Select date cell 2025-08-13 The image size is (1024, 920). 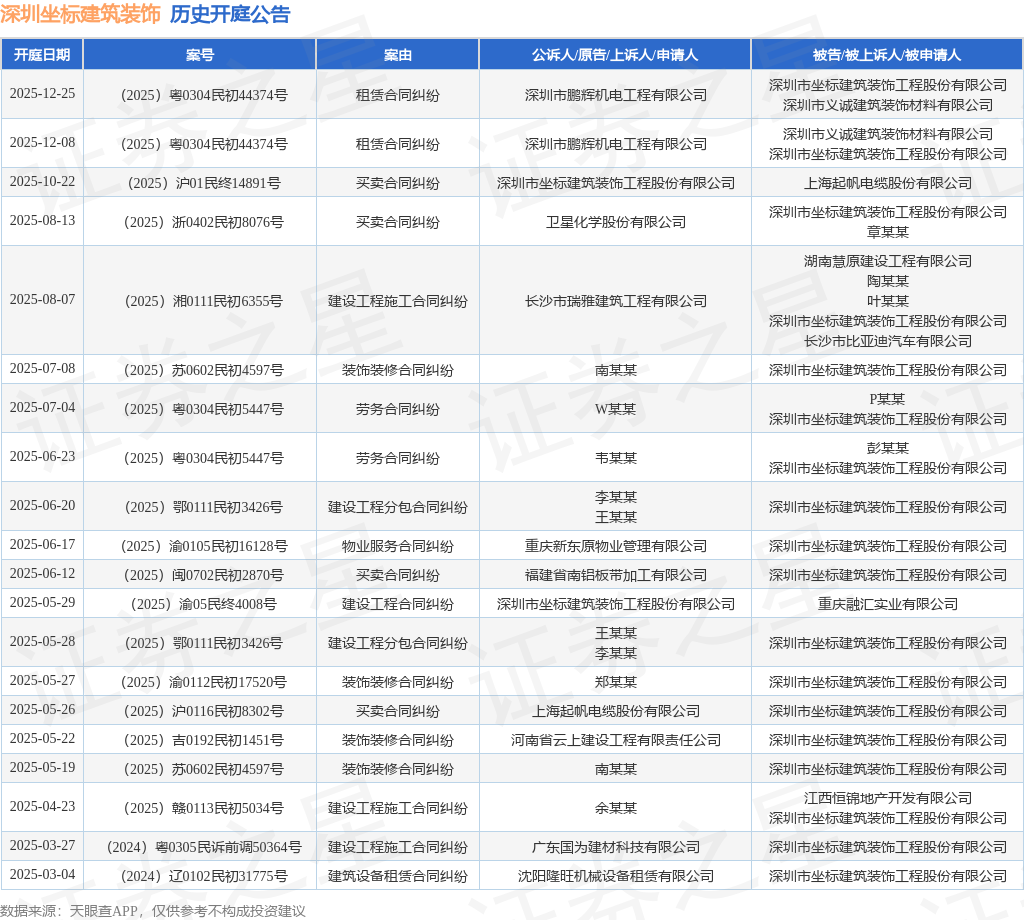pos(42,221)
